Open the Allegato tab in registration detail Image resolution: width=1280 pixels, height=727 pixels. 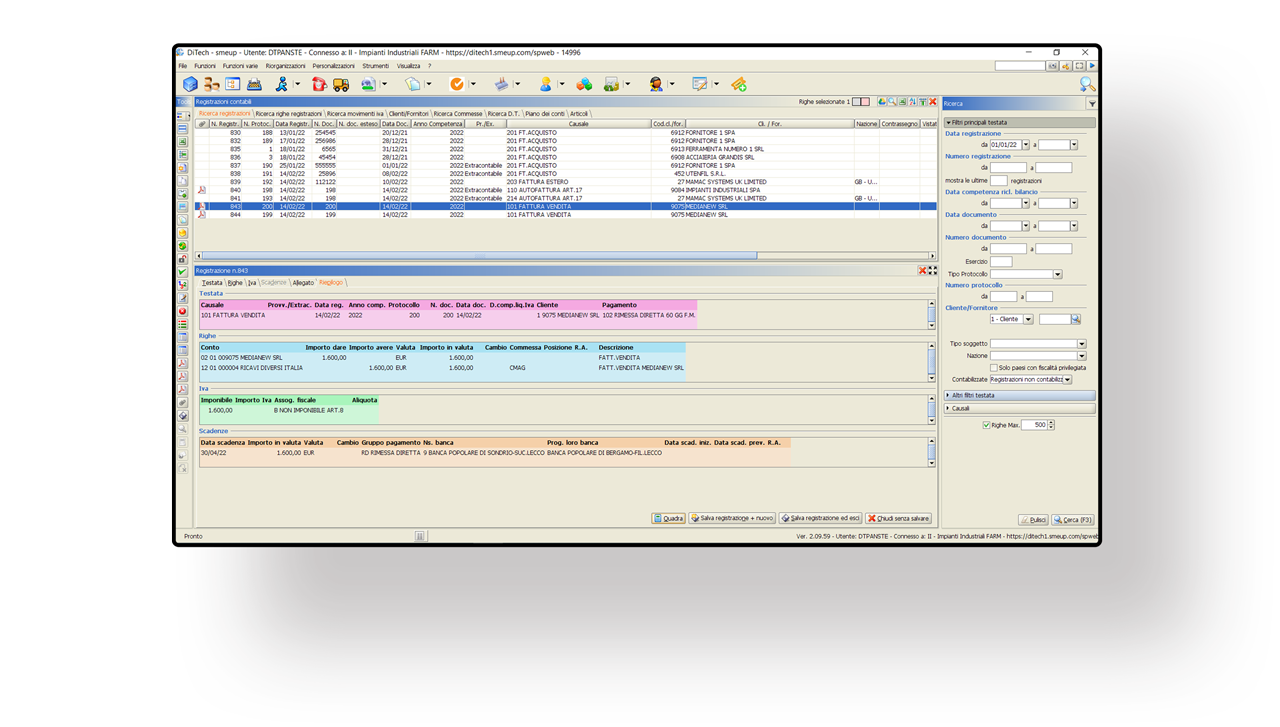[303, 283]
